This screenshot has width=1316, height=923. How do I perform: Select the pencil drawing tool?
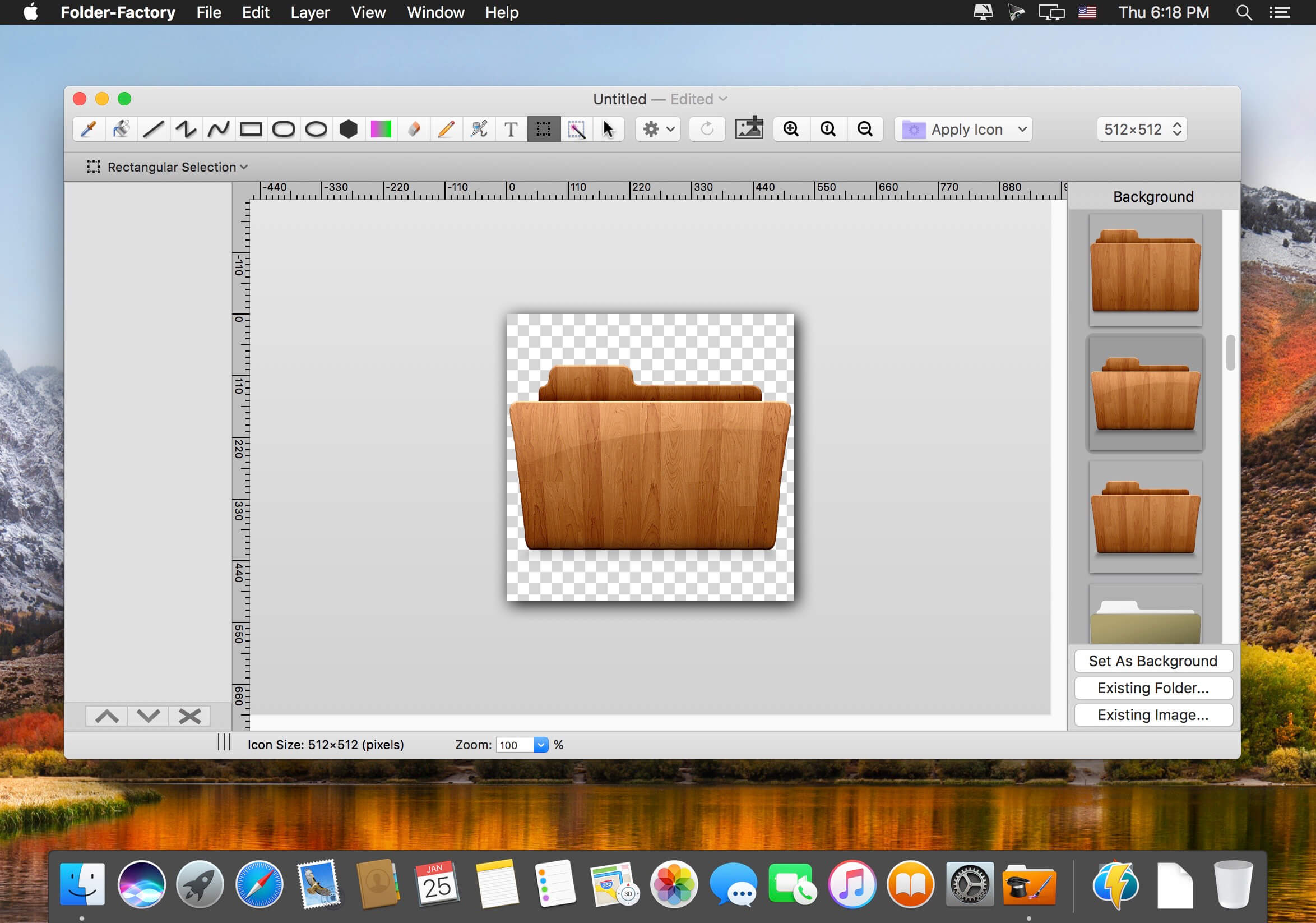pos(446,129)
